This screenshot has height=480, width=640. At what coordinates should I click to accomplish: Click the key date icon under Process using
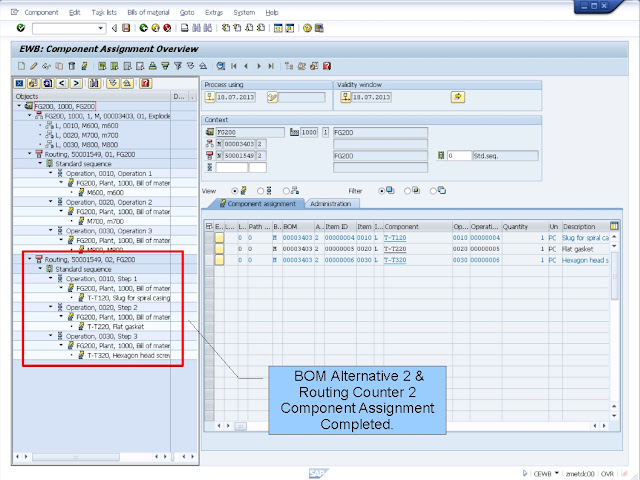(x=210, y=97)
